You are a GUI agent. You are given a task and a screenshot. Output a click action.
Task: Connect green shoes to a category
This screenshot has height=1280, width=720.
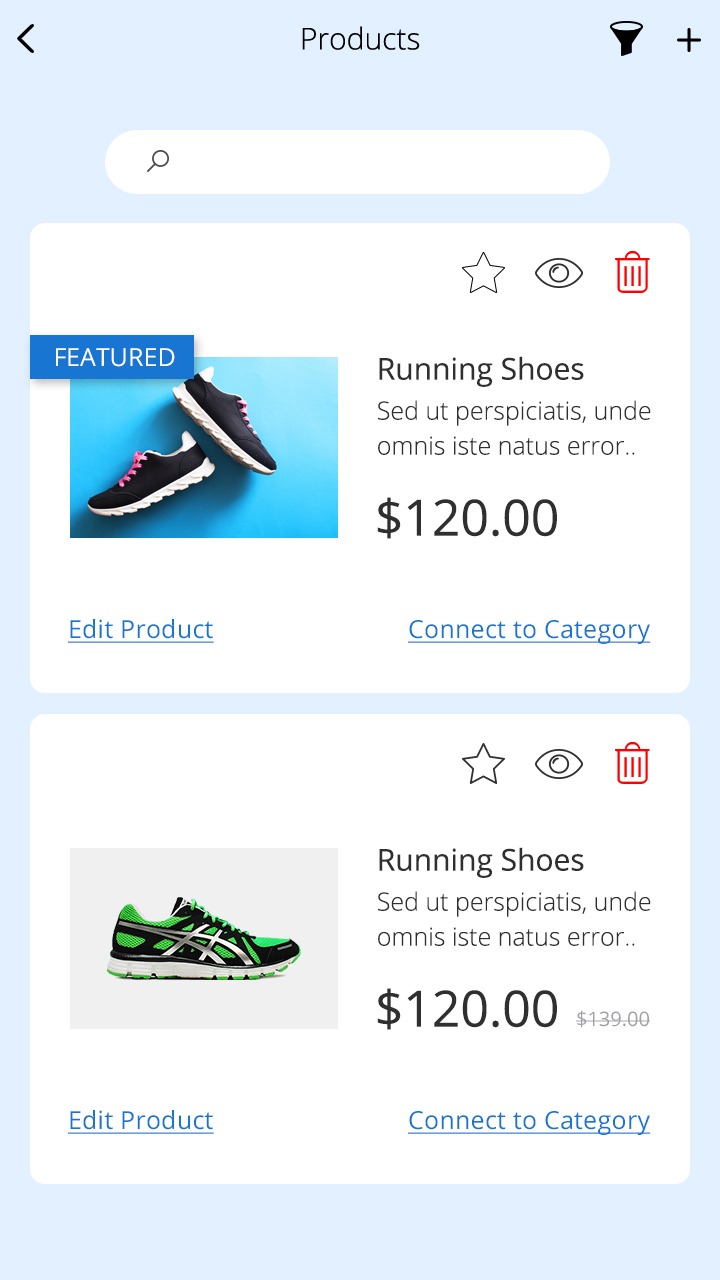click(529, 1120)
